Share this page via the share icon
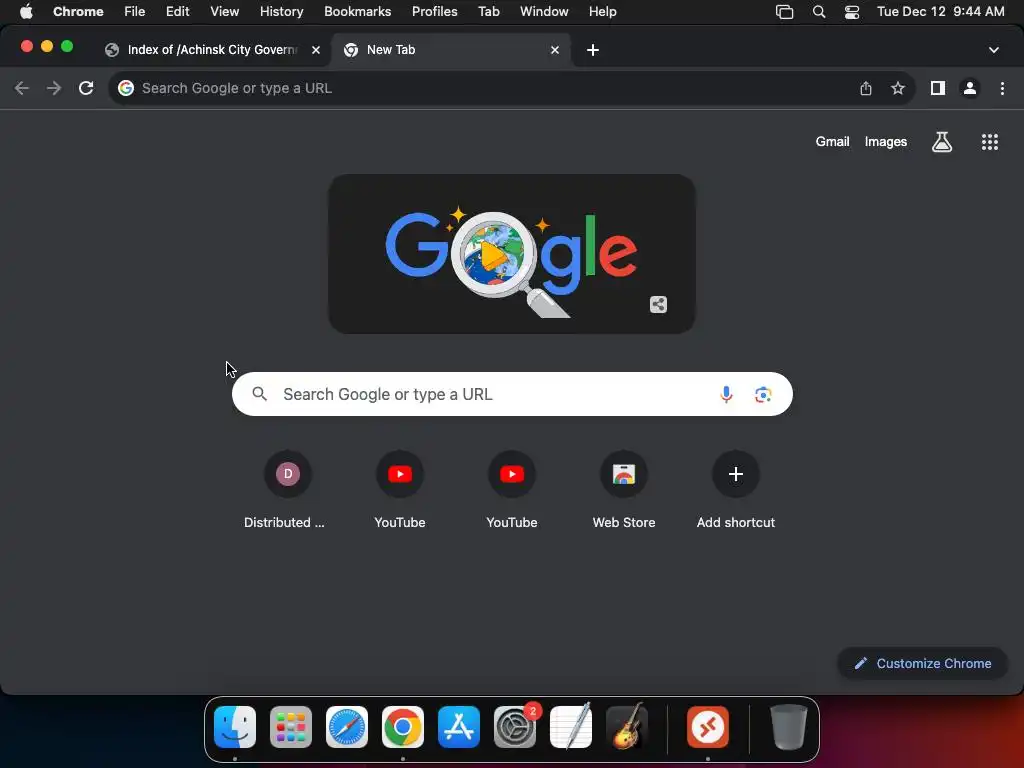This screenshot has width=1024, height=768. [866, 88]
